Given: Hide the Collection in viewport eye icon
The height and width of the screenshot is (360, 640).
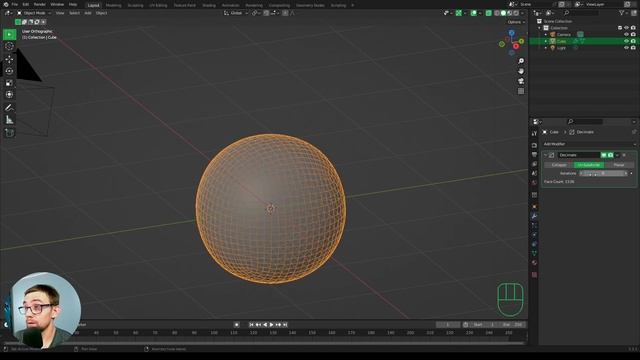Looking at the screenshot, I should click(x=627, y=28).
